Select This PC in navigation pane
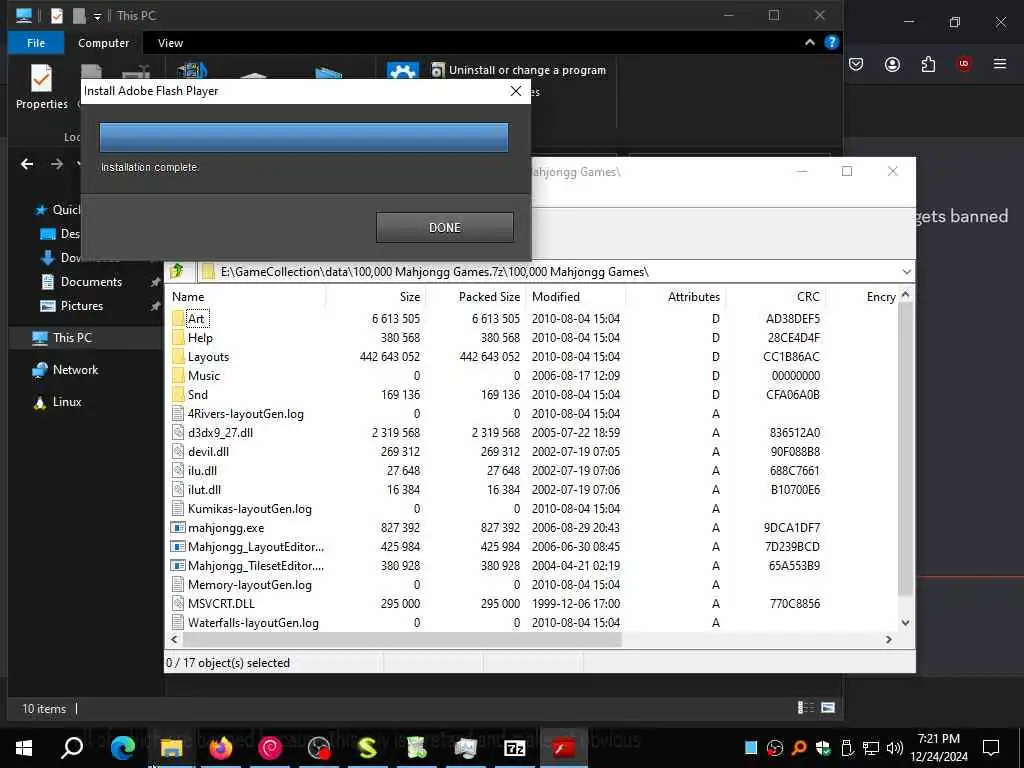The image size is (1024, 768). tap(72, 338)
